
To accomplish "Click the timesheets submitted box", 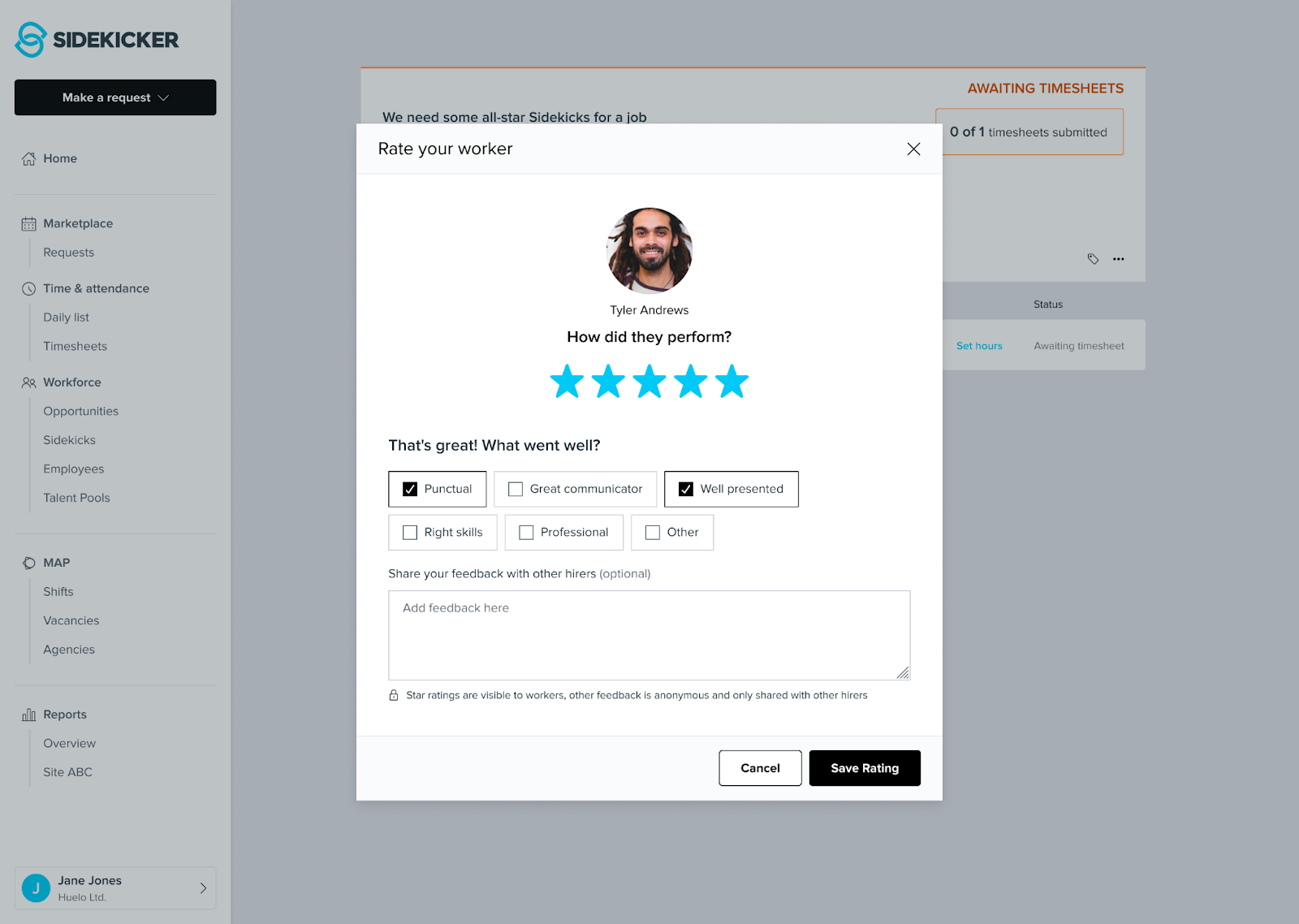I will click(1029, 132).
